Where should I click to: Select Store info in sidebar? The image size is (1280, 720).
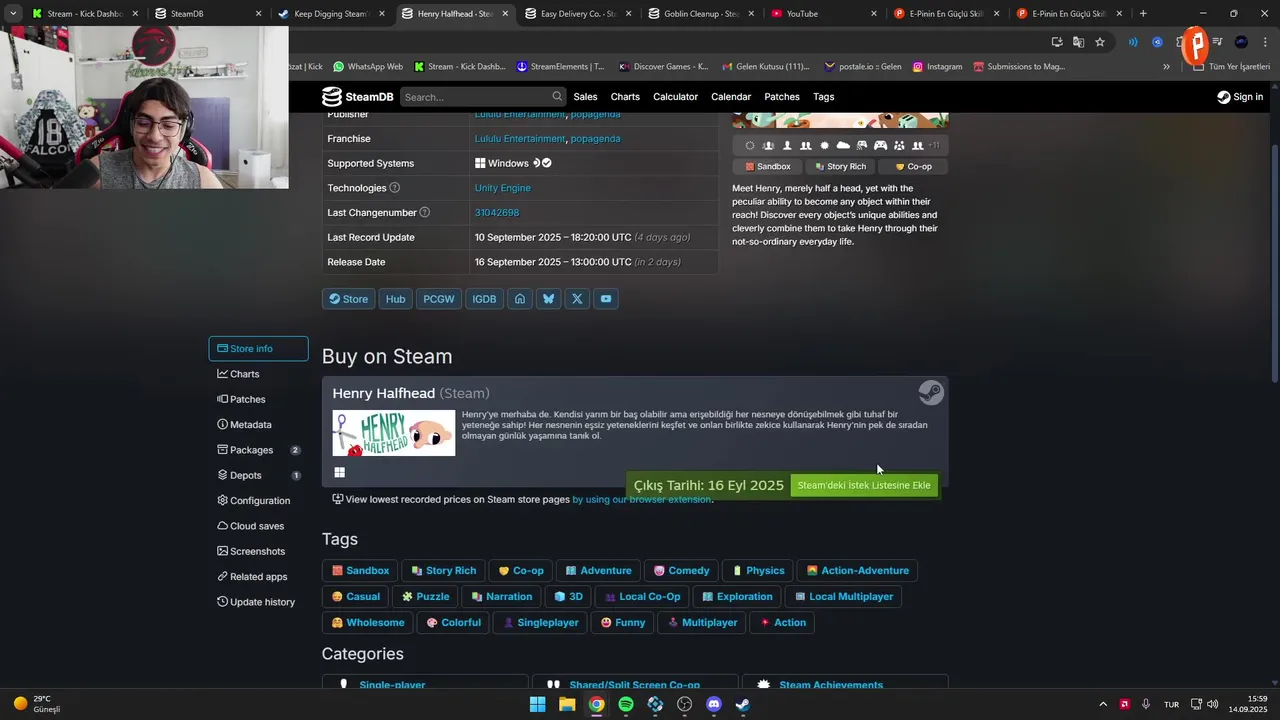coord(258,349)
